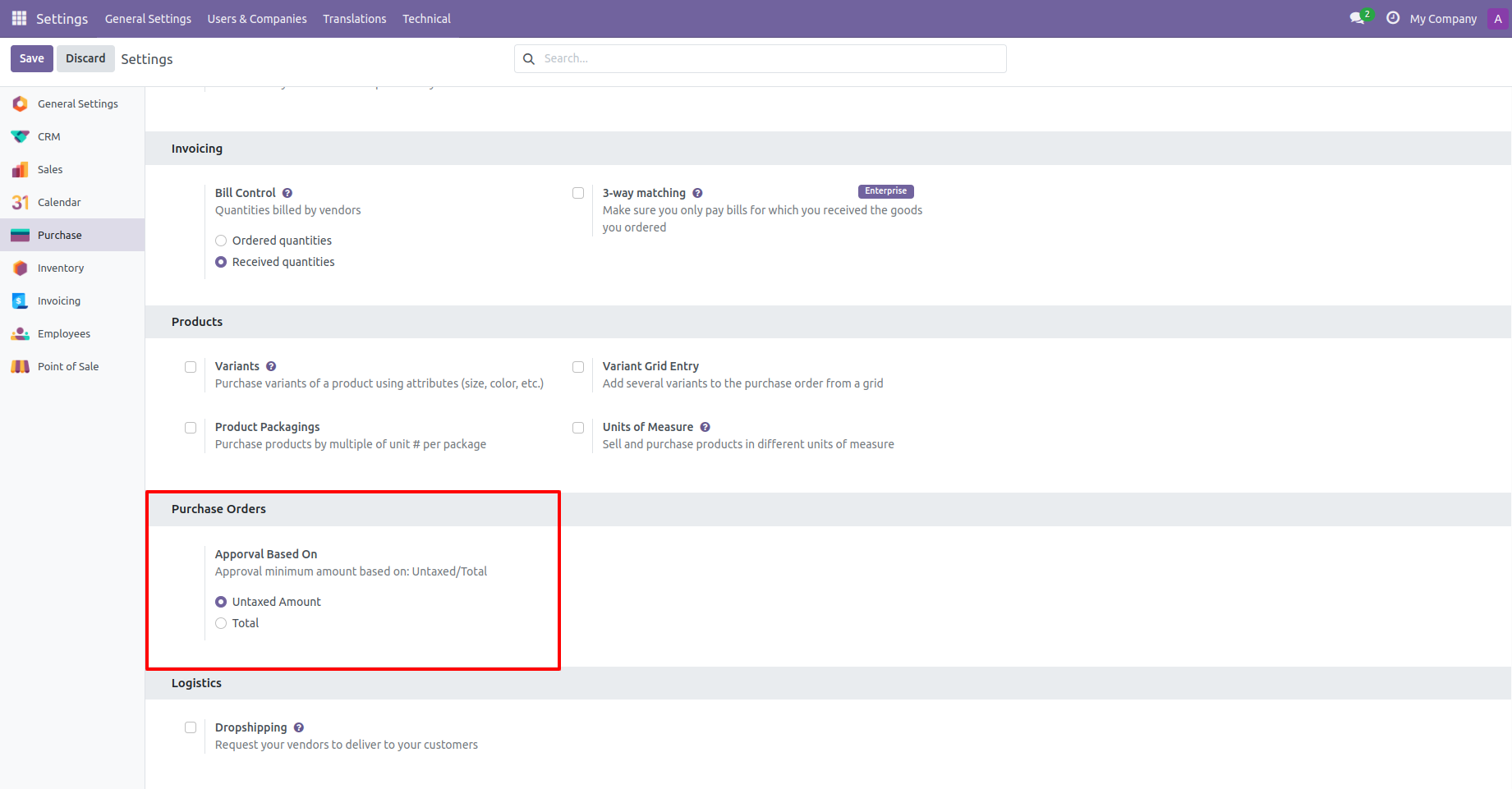Select the Sales section in the sidebar
The height and width of the screenshot is (789, 1512).
click(x=49, y=169)
